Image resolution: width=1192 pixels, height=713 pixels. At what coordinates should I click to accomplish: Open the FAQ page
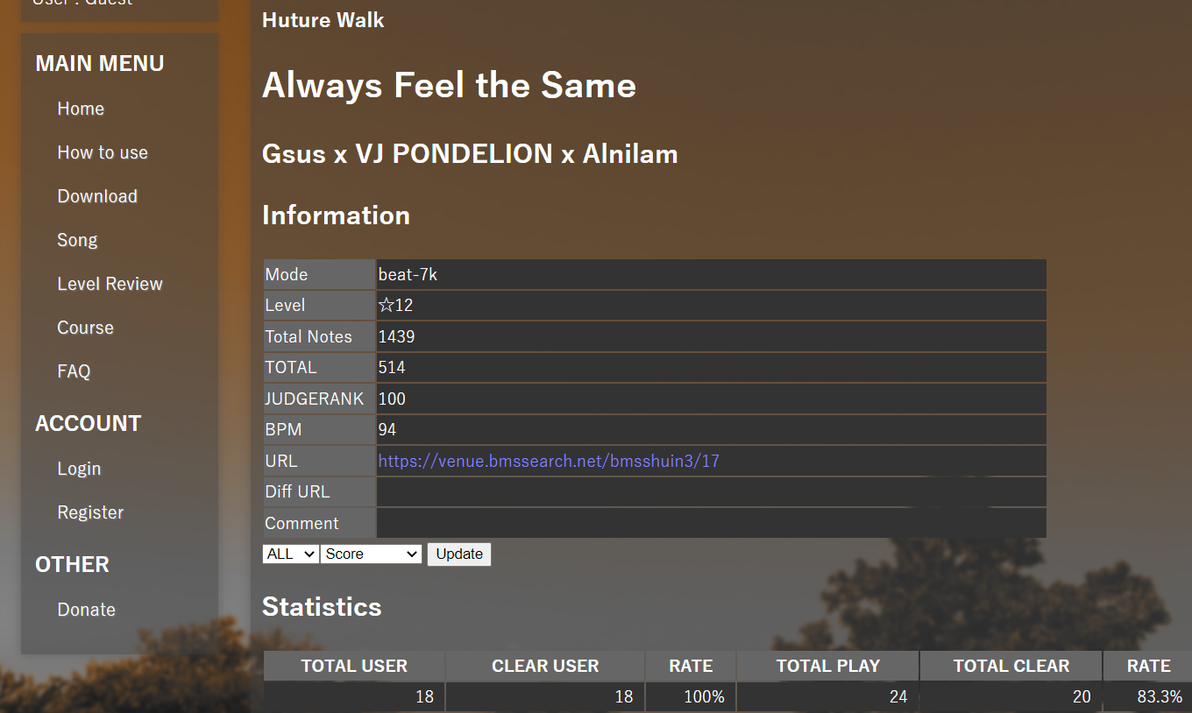[74, 371]
